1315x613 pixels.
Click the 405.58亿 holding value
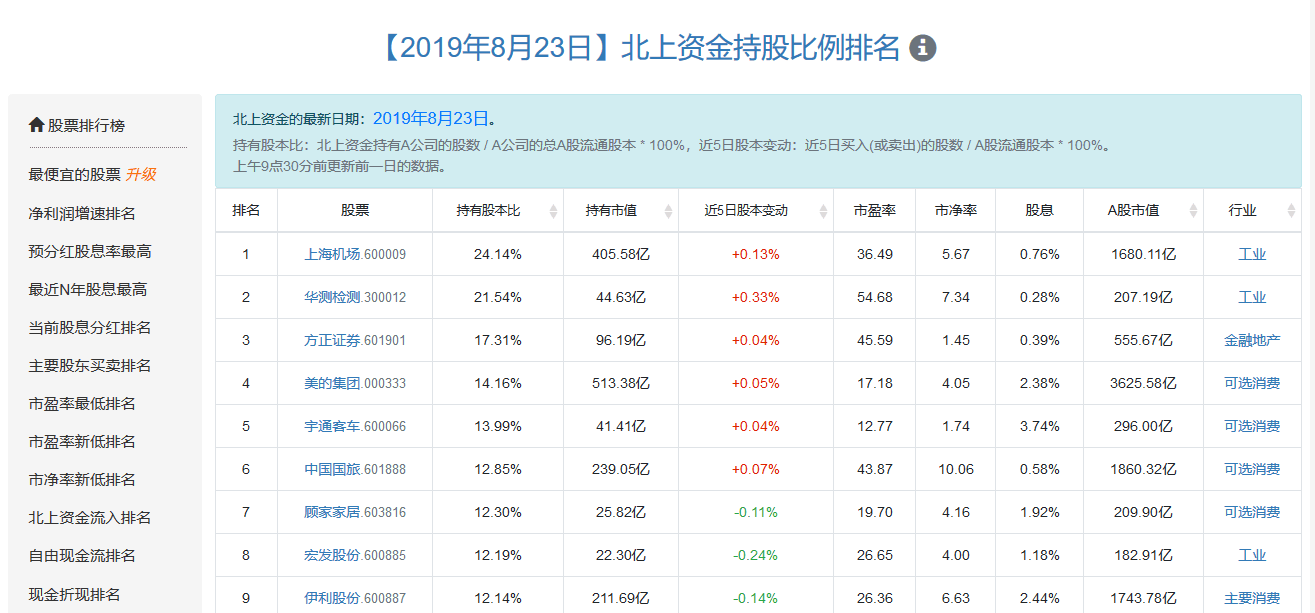pyautogui.click(x=621, y=254)
